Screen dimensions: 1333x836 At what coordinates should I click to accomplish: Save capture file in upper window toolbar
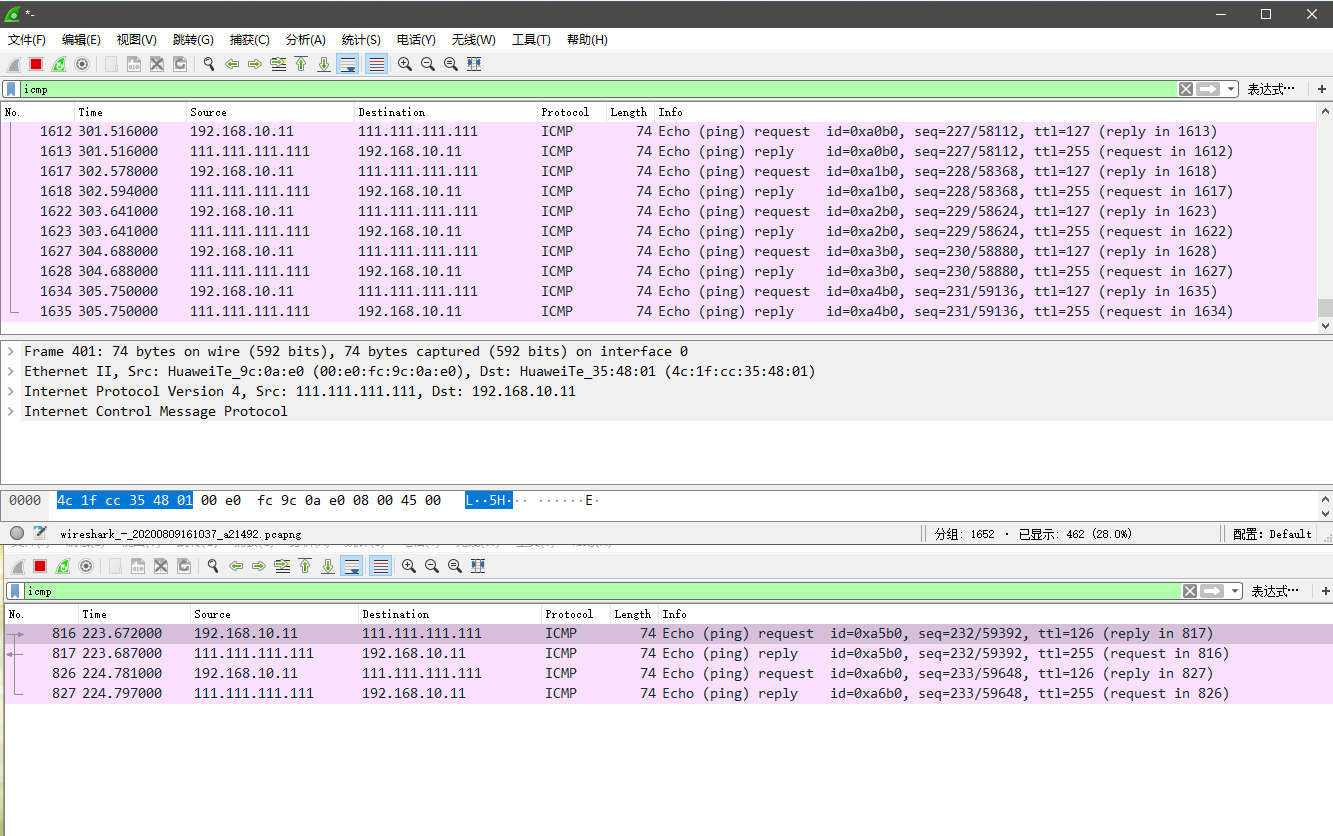[x=134, y=64]
